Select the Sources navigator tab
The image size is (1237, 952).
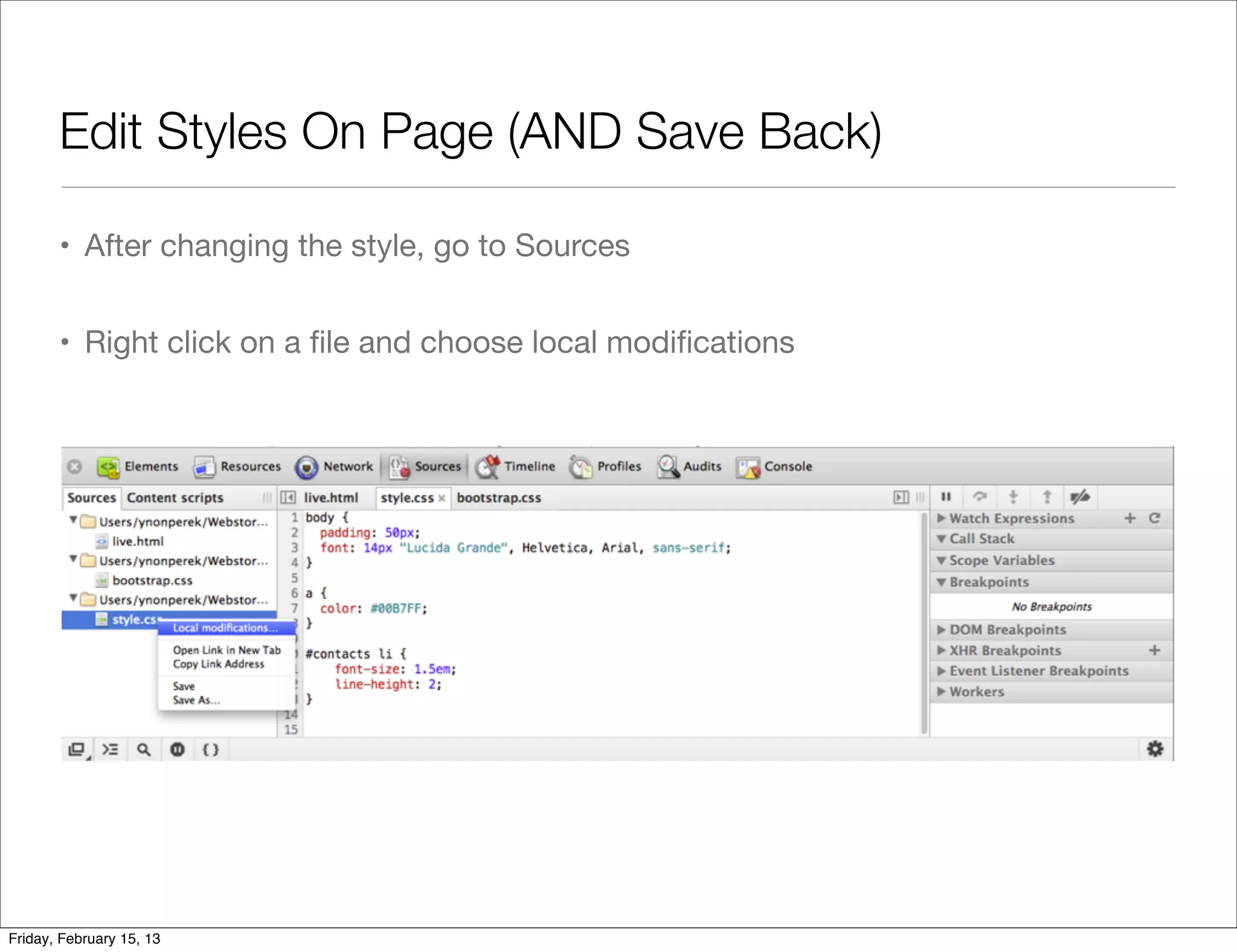click(92, 498)
